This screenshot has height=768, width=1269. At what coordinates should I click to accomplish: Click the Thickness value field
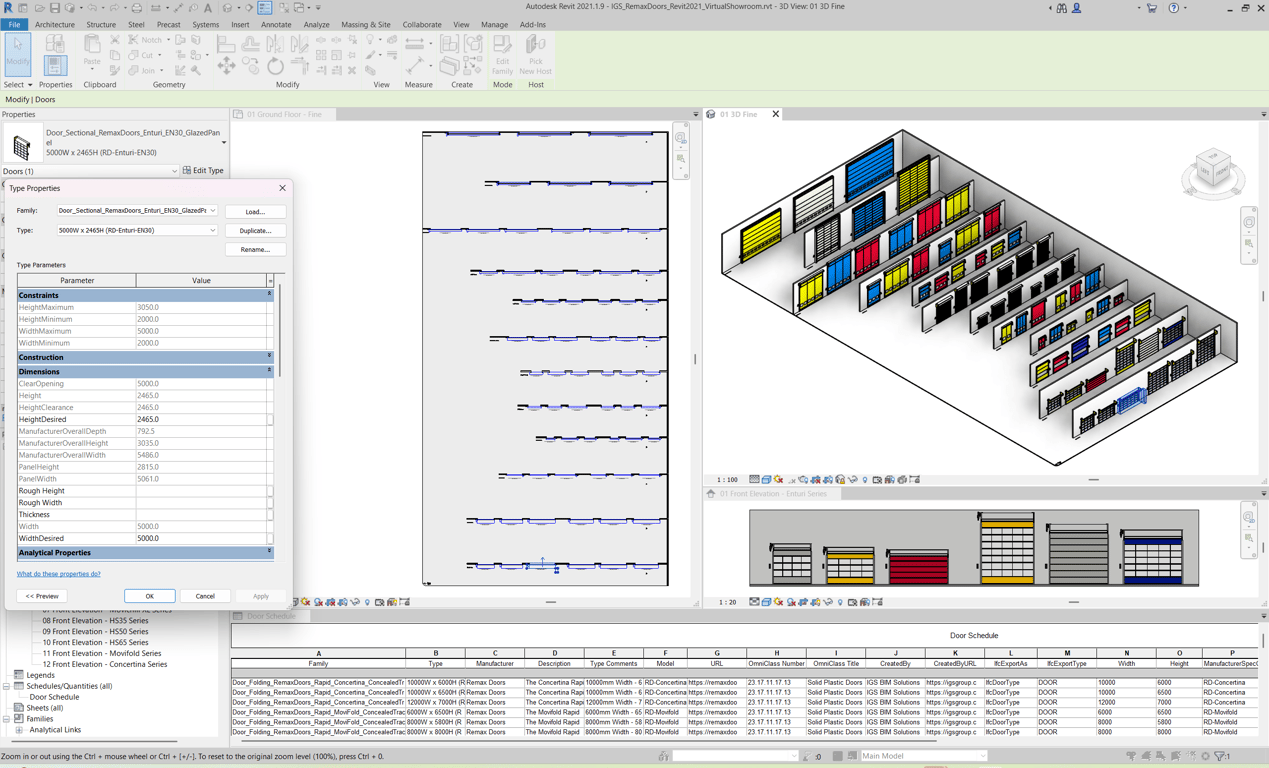tap(202, 515)
